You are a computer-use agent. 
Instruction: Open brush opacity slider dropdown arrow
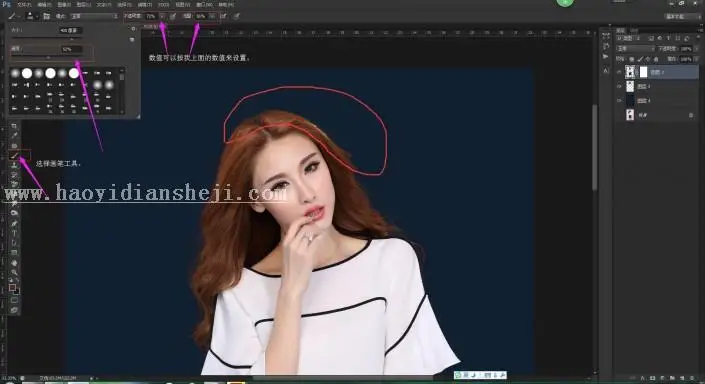coord(162,16)
